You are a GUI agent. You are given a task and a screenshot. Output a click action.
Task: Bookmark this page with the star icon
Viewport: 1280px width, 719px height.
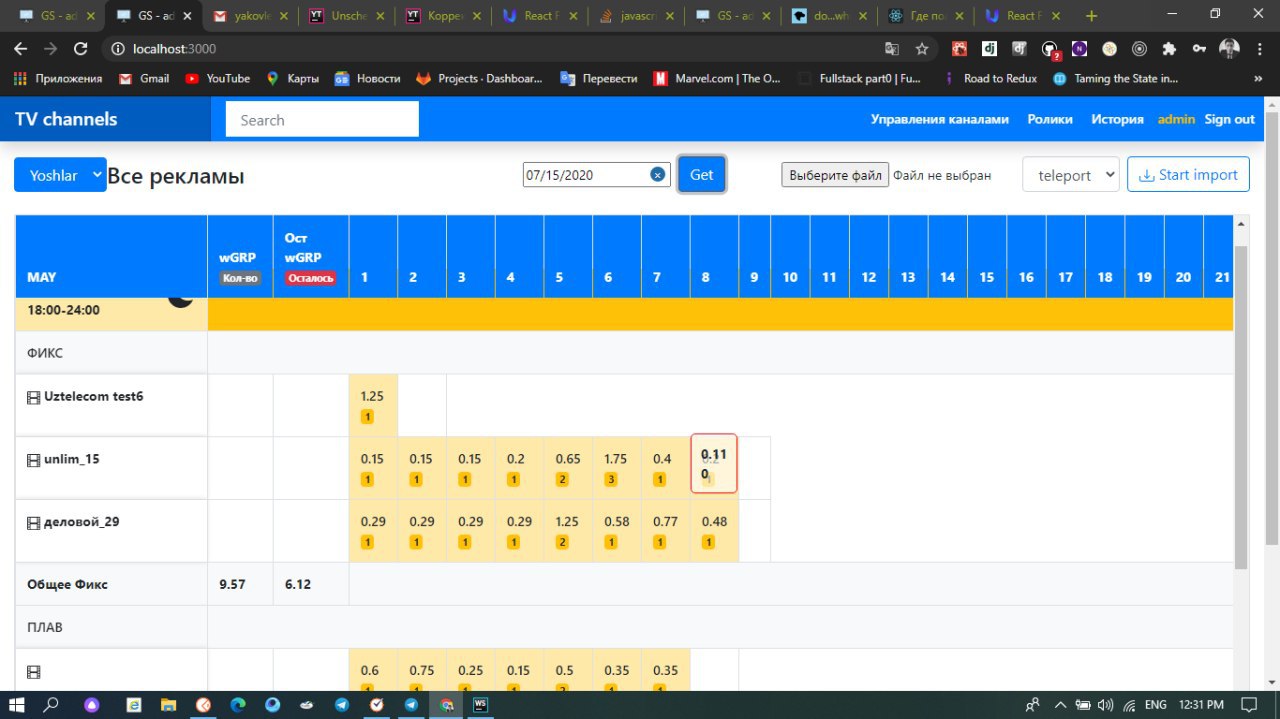click(922, 48)
